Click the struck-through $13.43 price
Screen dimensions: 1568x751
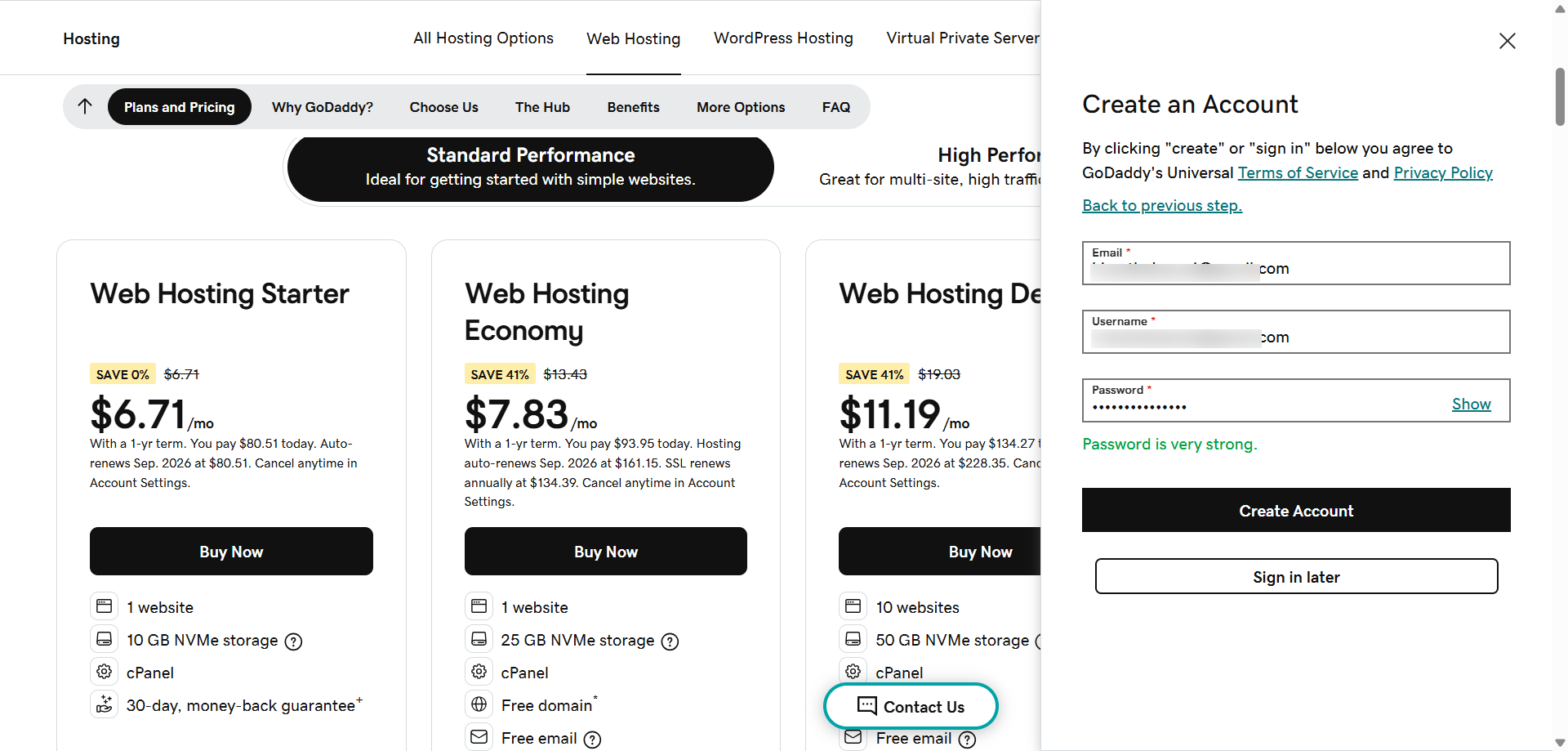565,374
